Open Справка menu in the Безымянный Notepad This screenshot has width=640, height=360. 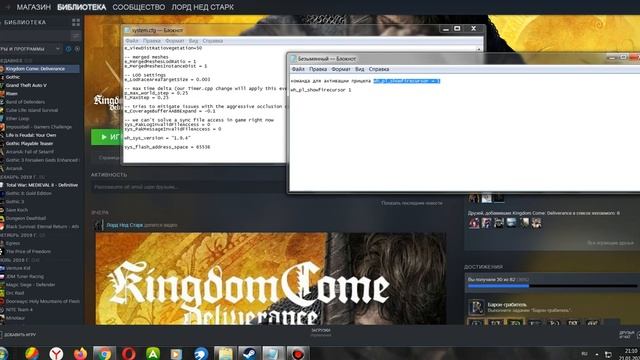(379, 69)
